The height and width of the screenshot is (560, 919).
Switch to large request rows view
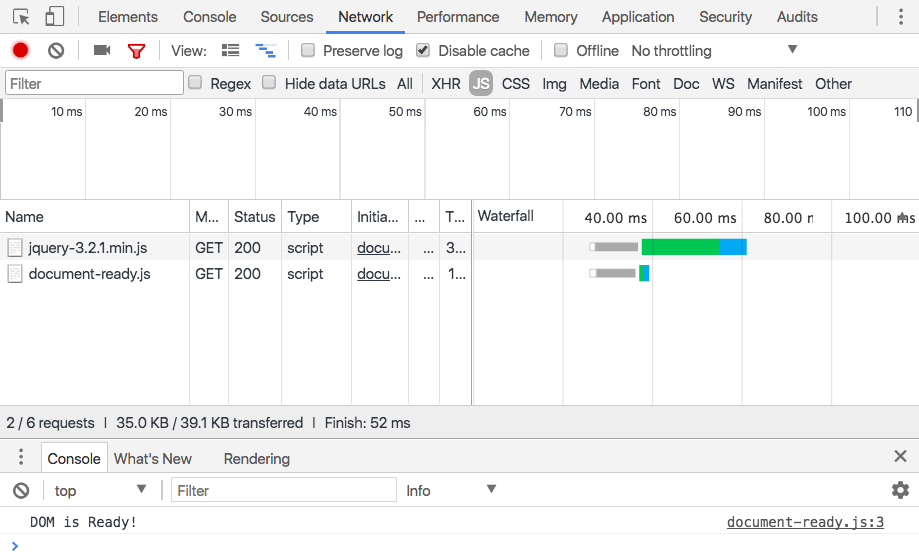[230, 50]
